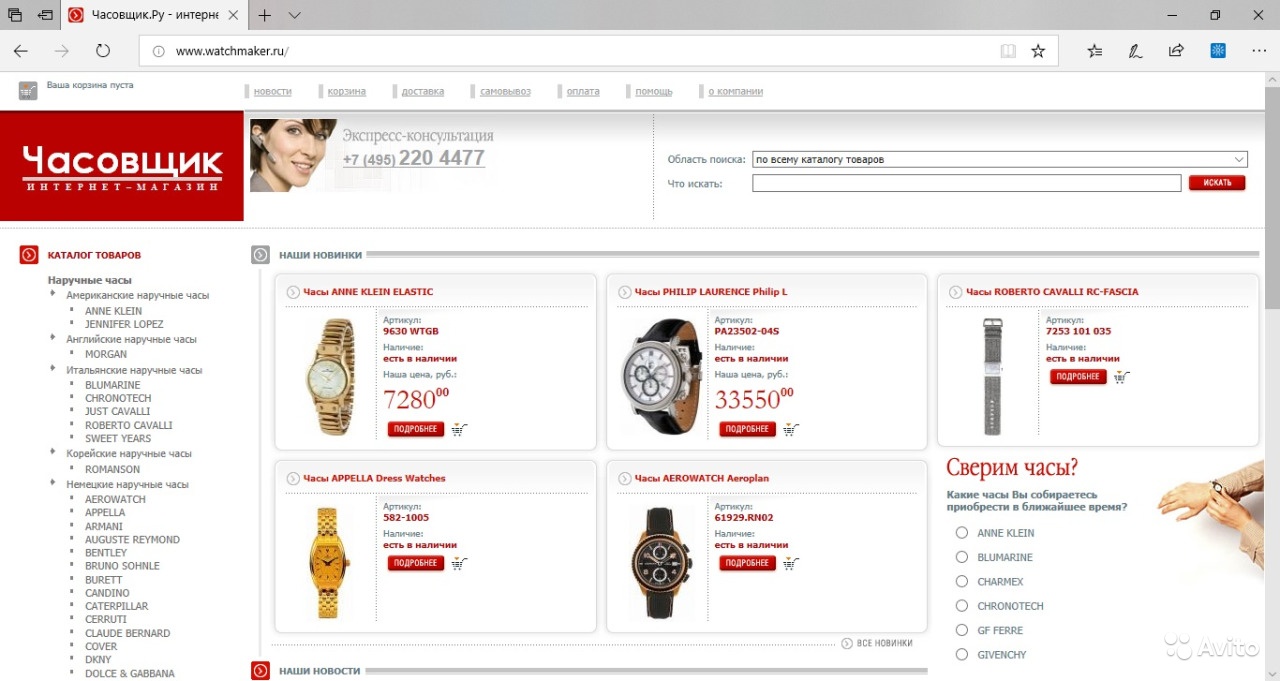Expand Корейские наручные часы category

(x=54, y=453)
